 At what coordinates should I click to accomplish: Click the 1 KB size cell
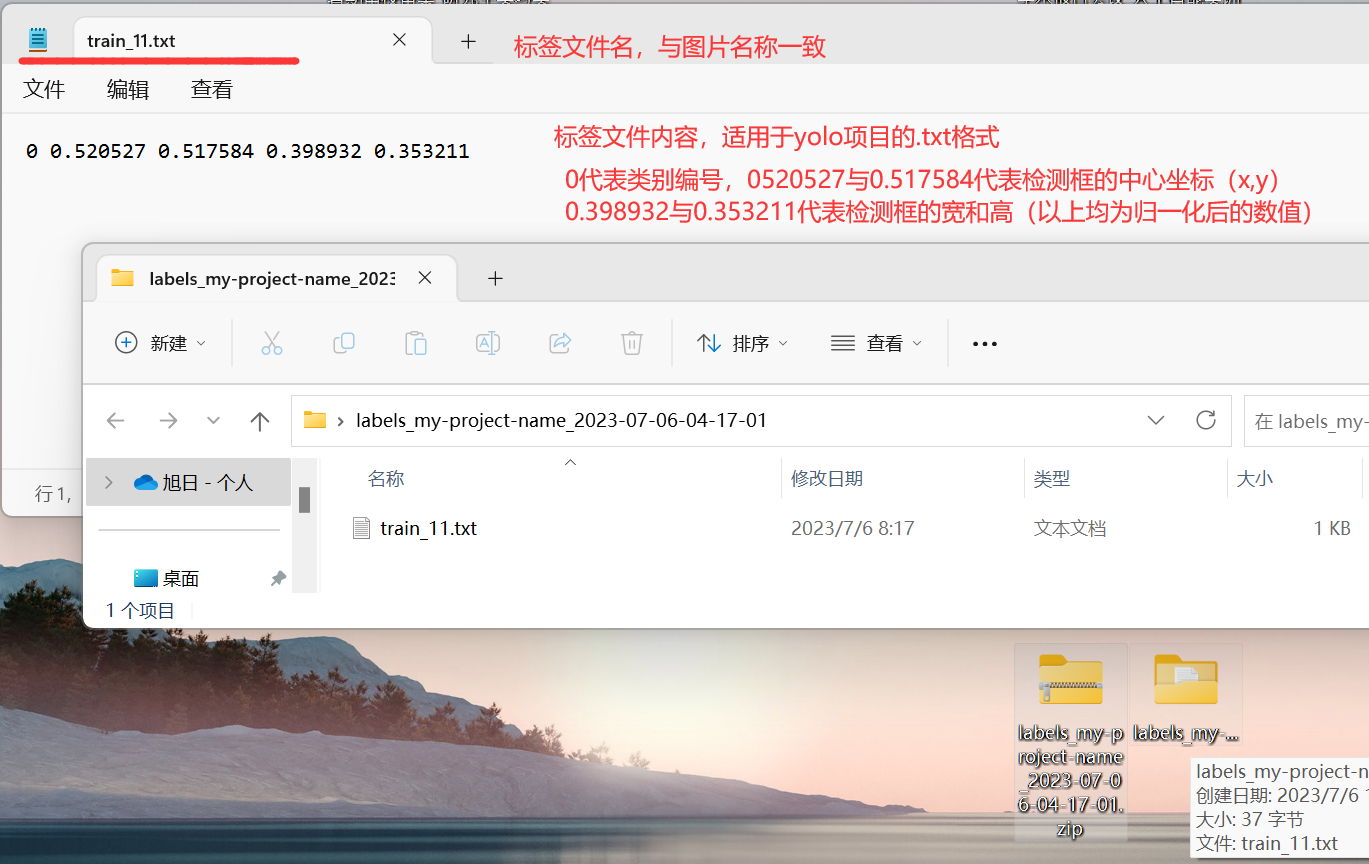click(x=1332, y=528)
